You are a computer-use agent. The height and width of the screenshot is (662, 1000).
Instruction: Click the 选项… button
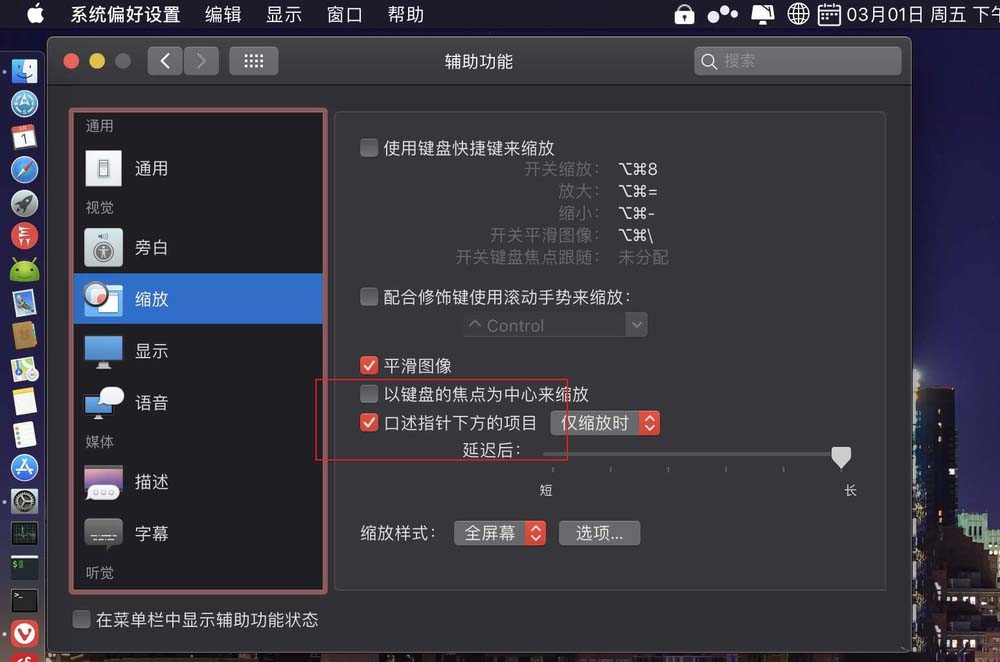pyautogui.click(x=599, y=532)
